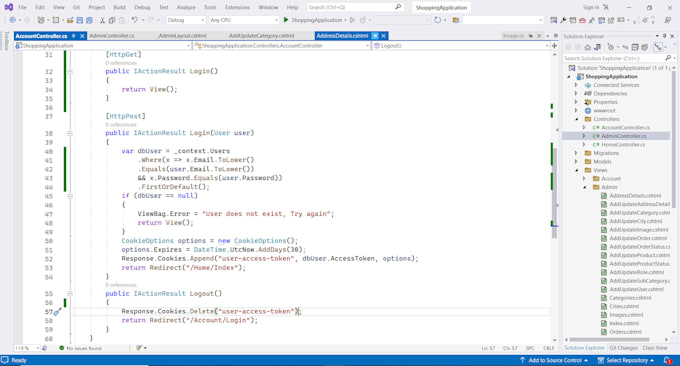680x366 pixels.
Task: Click Start Without Debugging outline play icon
Action: 352,20
